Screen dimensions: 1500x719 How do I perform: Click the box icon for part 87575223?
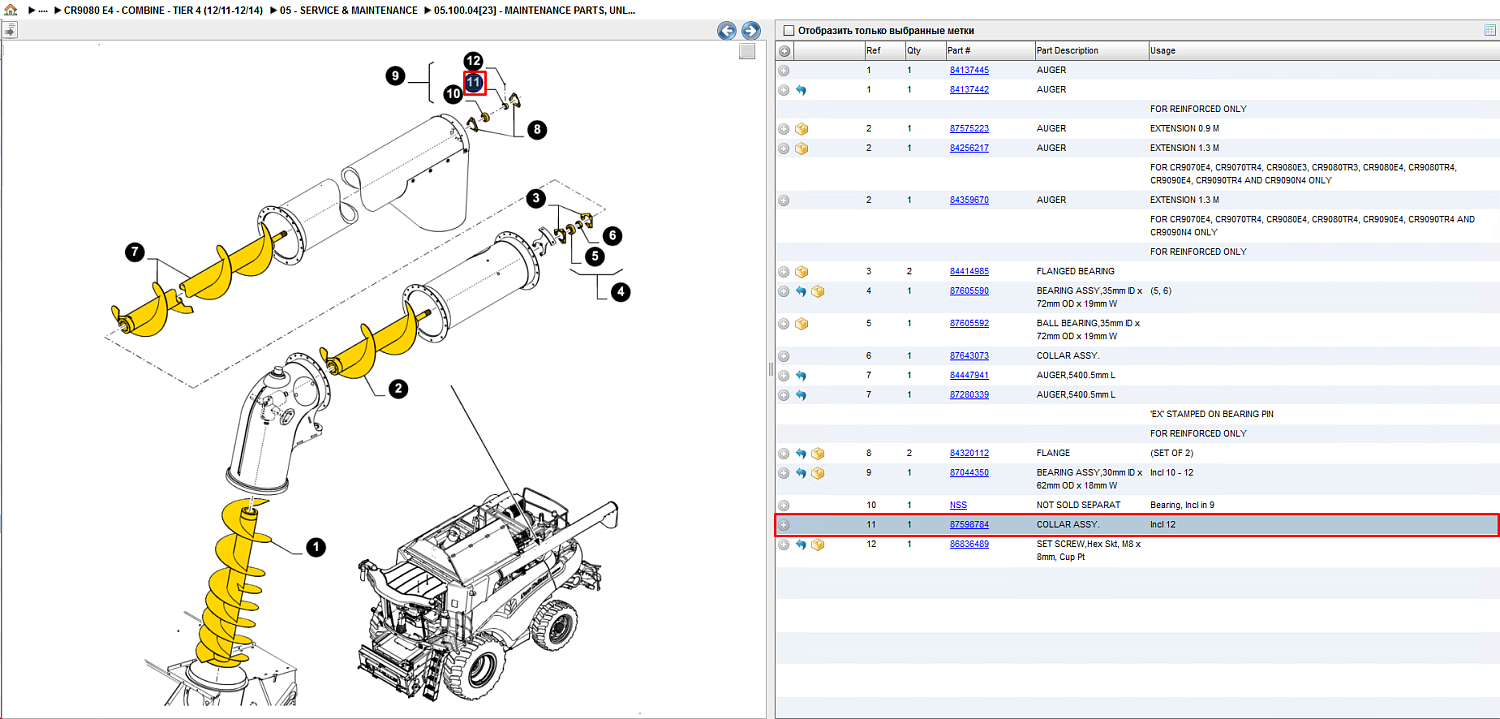coord(801,129)
